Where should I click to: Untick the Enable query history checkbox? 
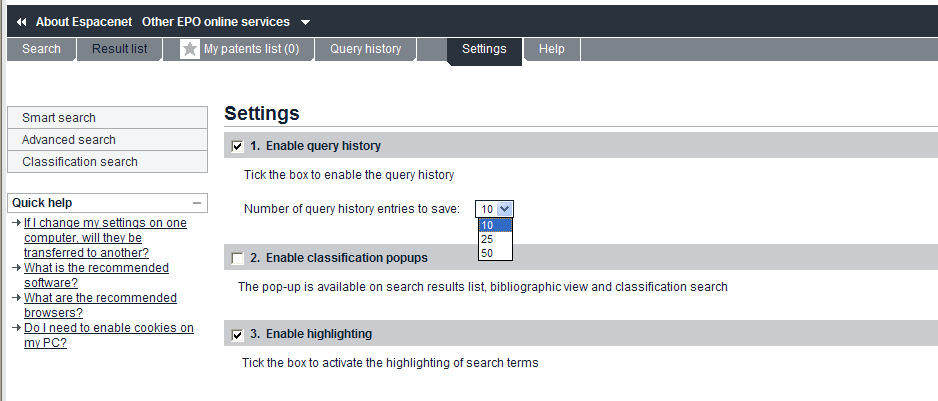click(237, 146)
